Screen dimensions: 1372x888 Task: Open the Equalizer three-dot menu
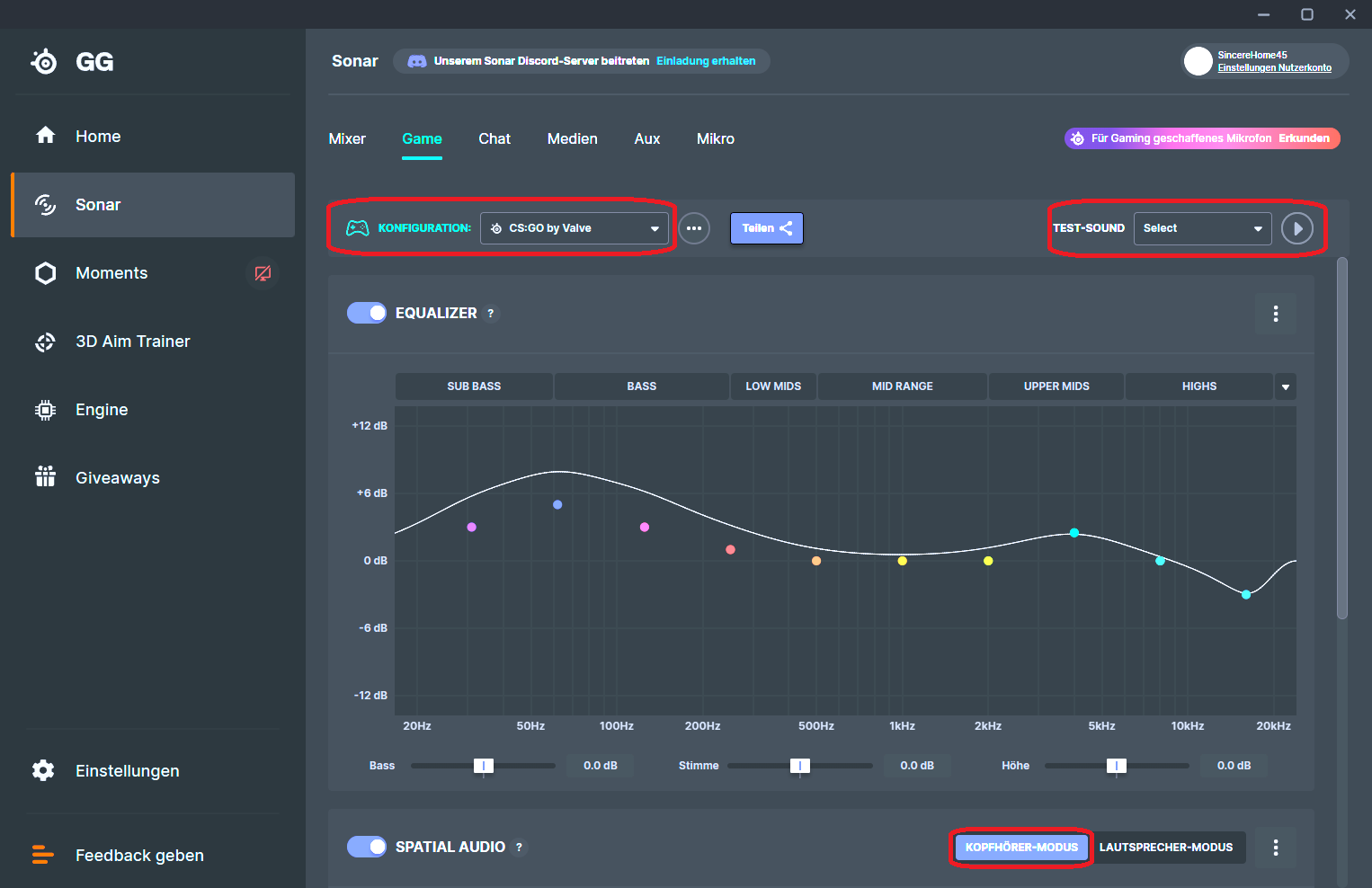tap(1276, 314)
